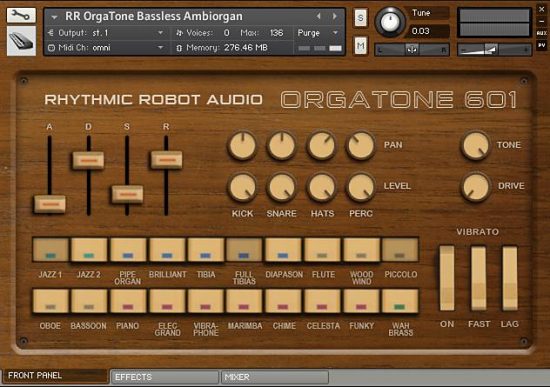
Task: Click the instrument name RR OrgaTone Bassless Ambiorgan
Action: pyautogui.click(x=154, y=16)
